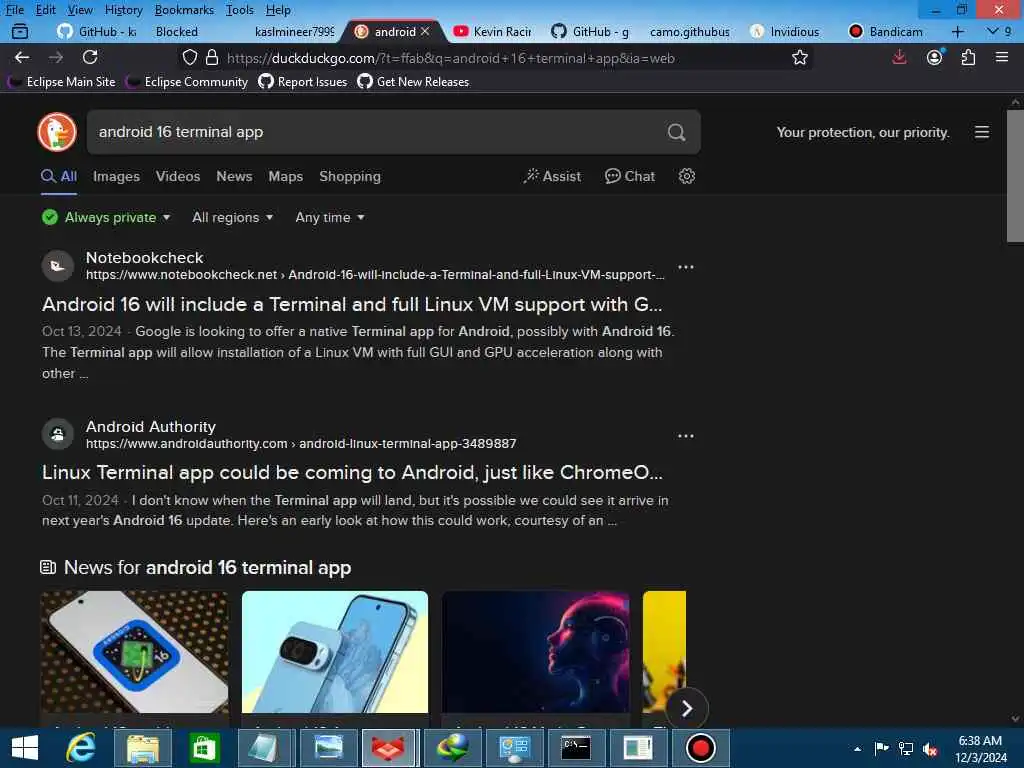1024x768 pixels.
Task: Open more options for Android Authority result
Action: click(x=686, y=436)
